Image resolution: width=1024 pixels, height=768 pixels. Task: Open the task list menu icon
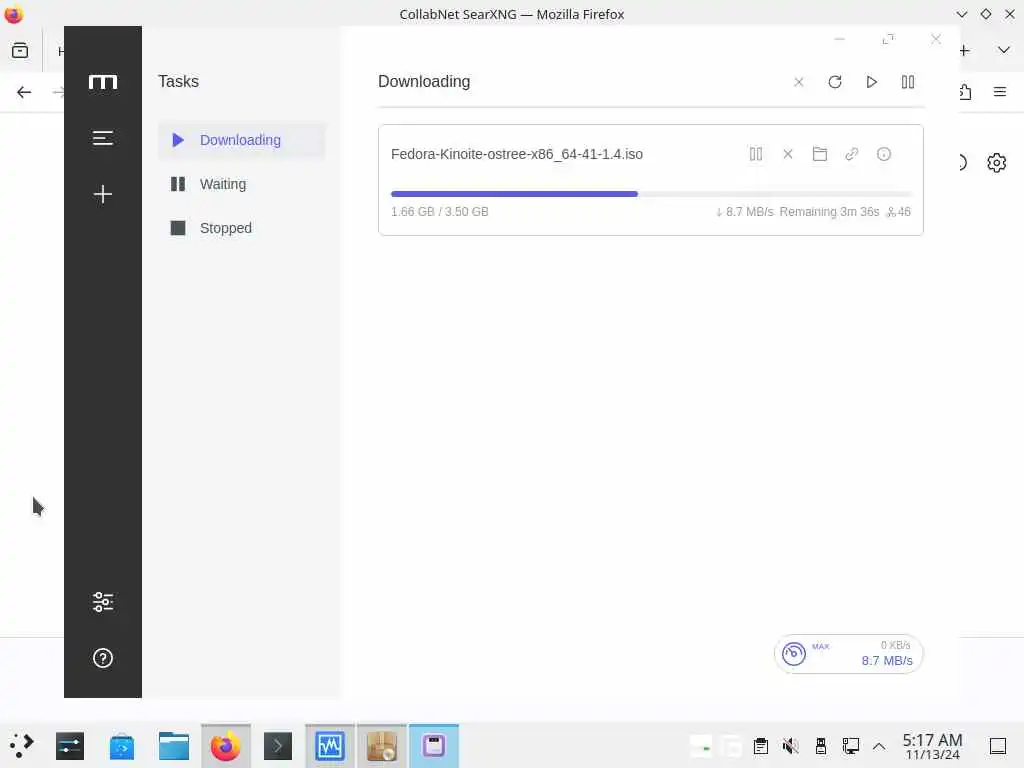click(x=103, y=138)
